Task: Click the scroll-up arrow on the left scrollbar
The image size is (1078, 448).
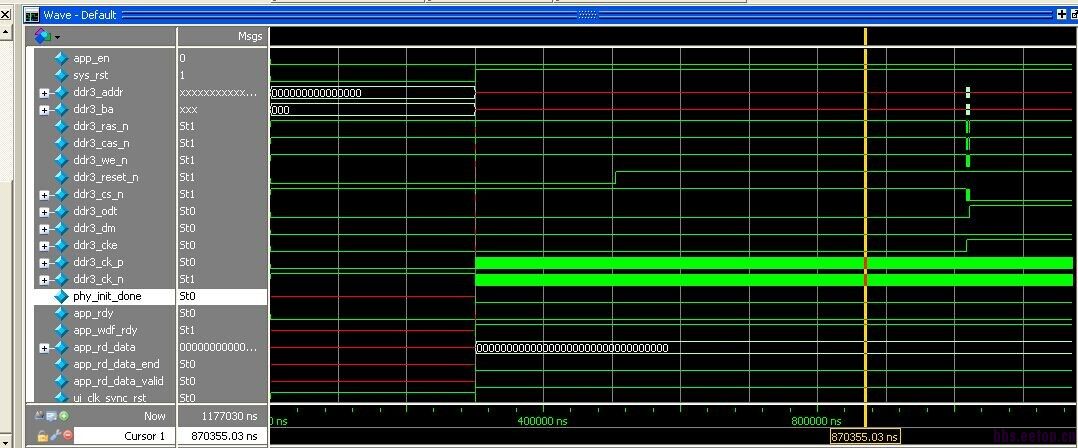Action: pos(6,32)
